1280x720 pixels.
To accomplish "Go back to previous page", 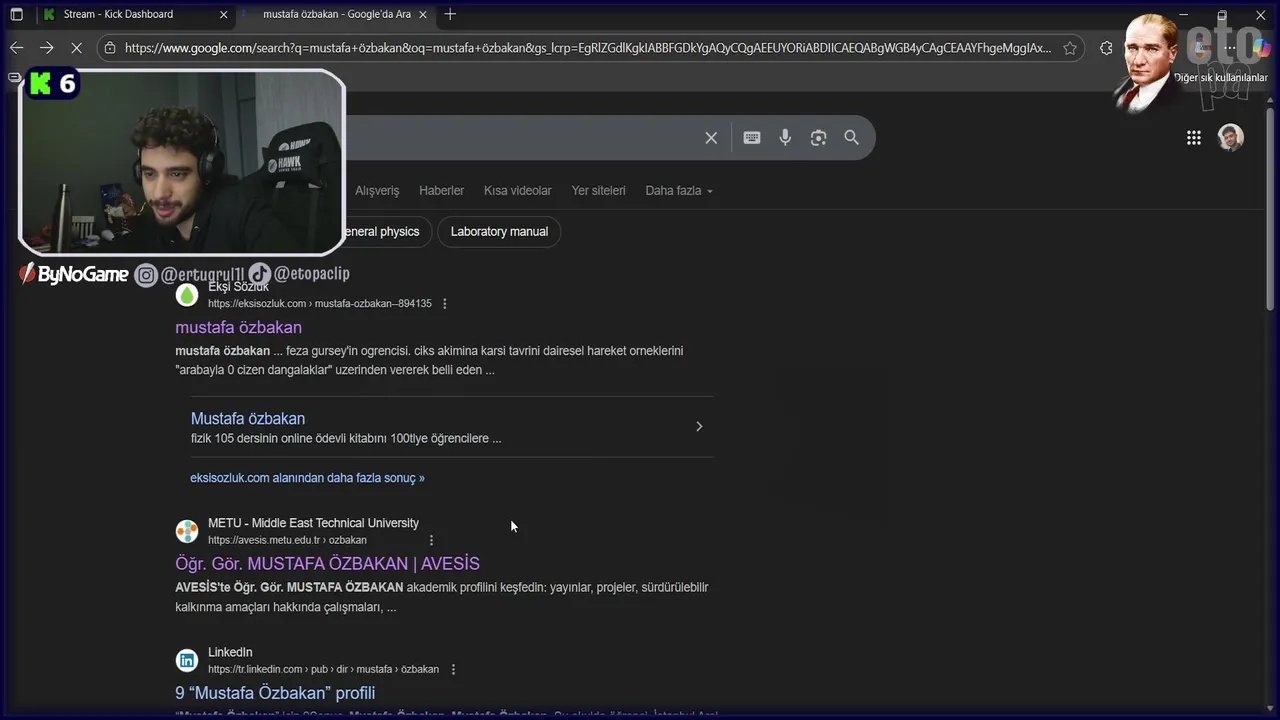I will tap(16, 48).
